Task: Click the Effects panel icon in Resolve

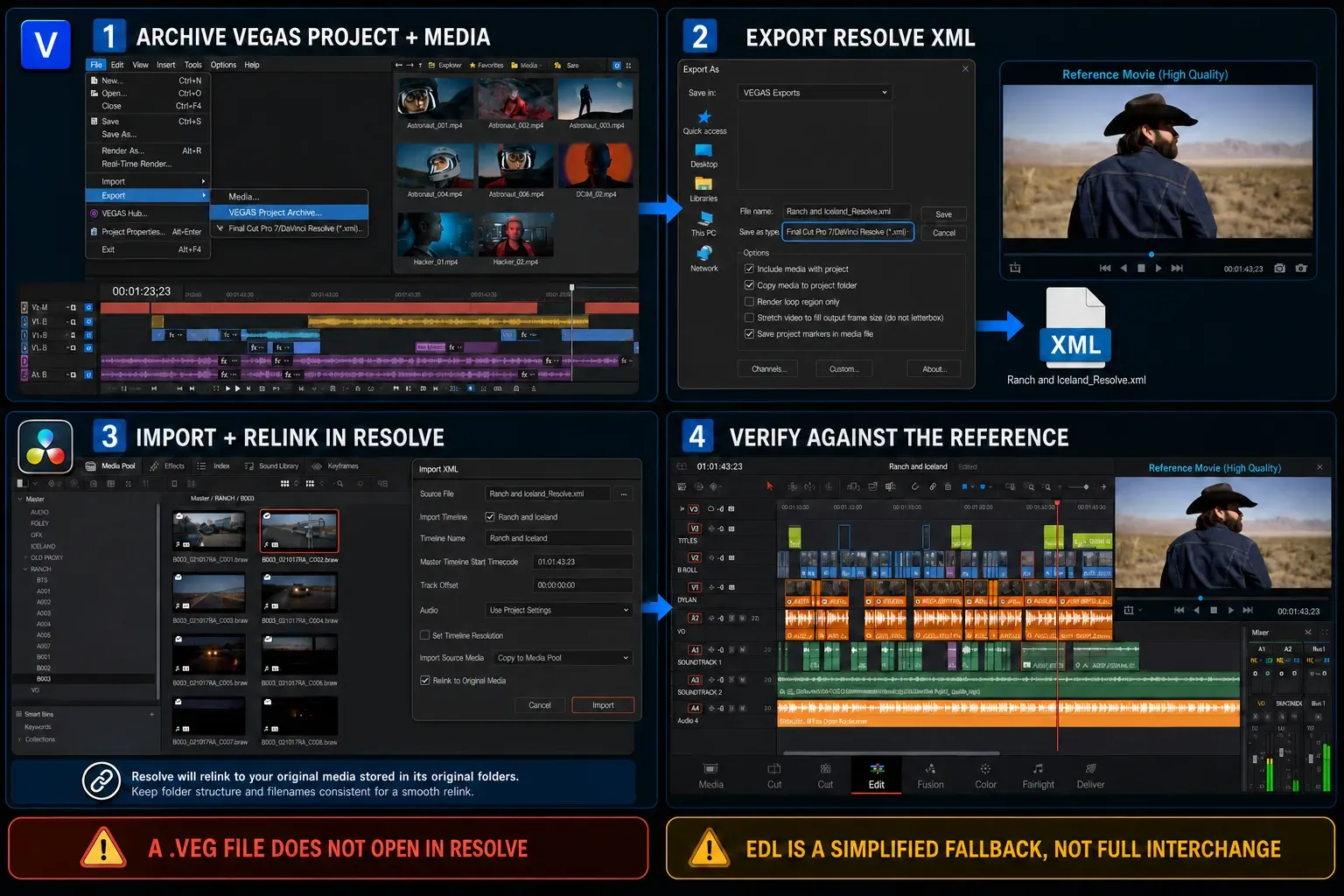Action: (155, 466)
